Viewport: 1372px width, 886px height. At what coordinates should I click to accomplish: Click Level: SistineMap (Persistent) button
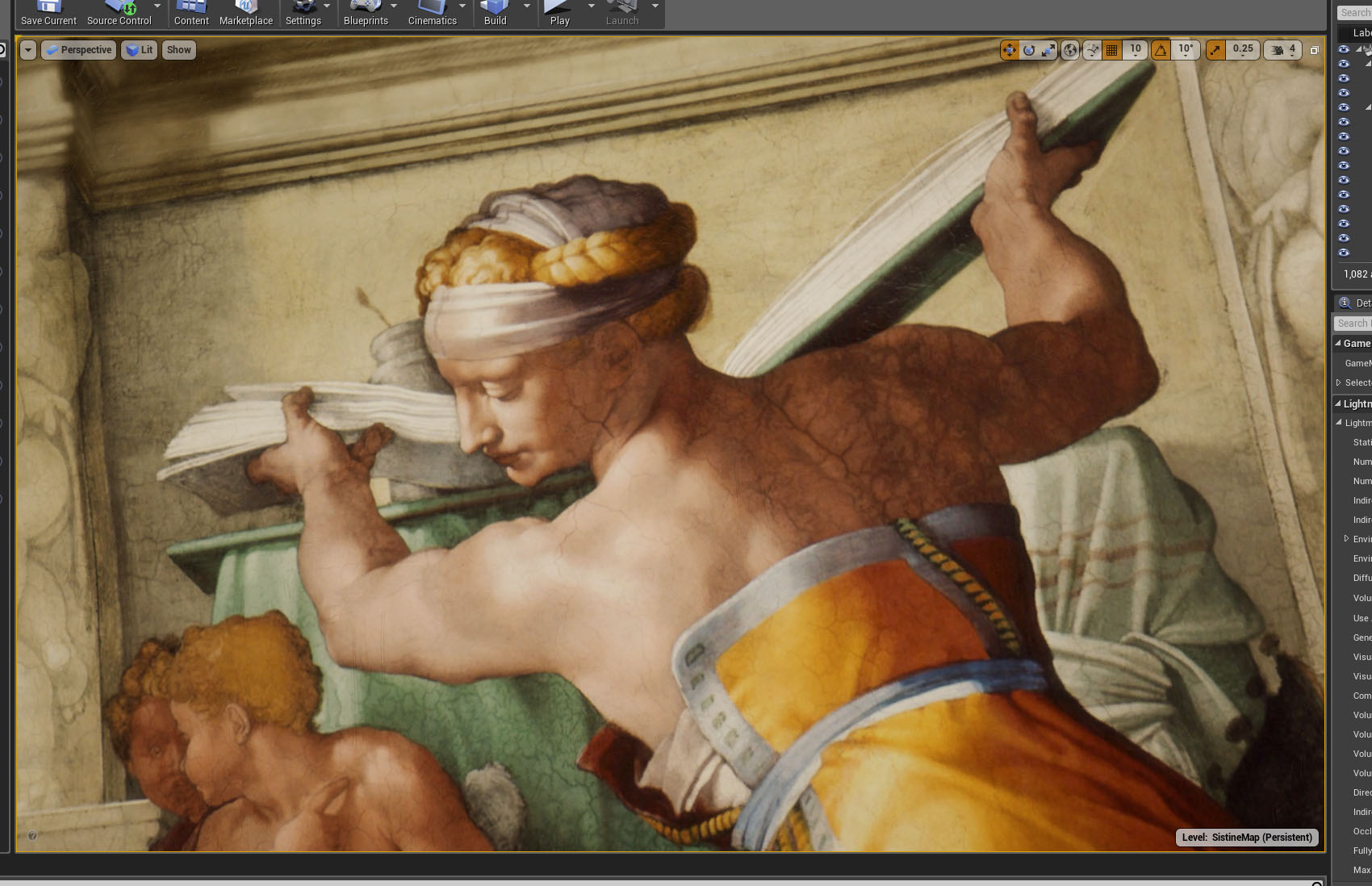(1247, 838)
